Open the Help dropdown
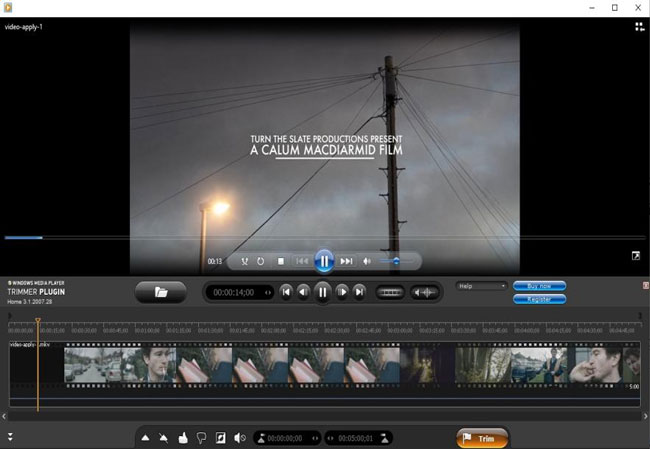650x449 pixels. click(x=482, y=286)
